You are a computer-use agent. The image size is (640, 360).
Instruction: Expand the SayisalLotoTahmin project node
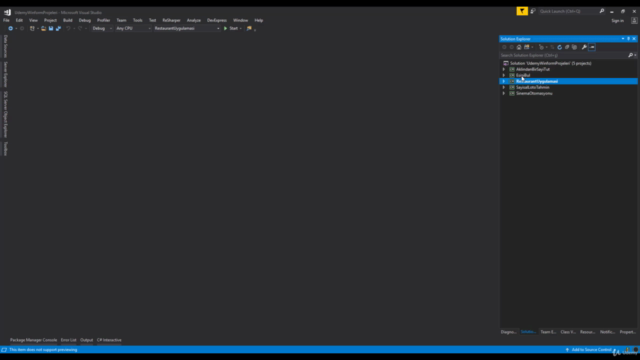point(504,87)
